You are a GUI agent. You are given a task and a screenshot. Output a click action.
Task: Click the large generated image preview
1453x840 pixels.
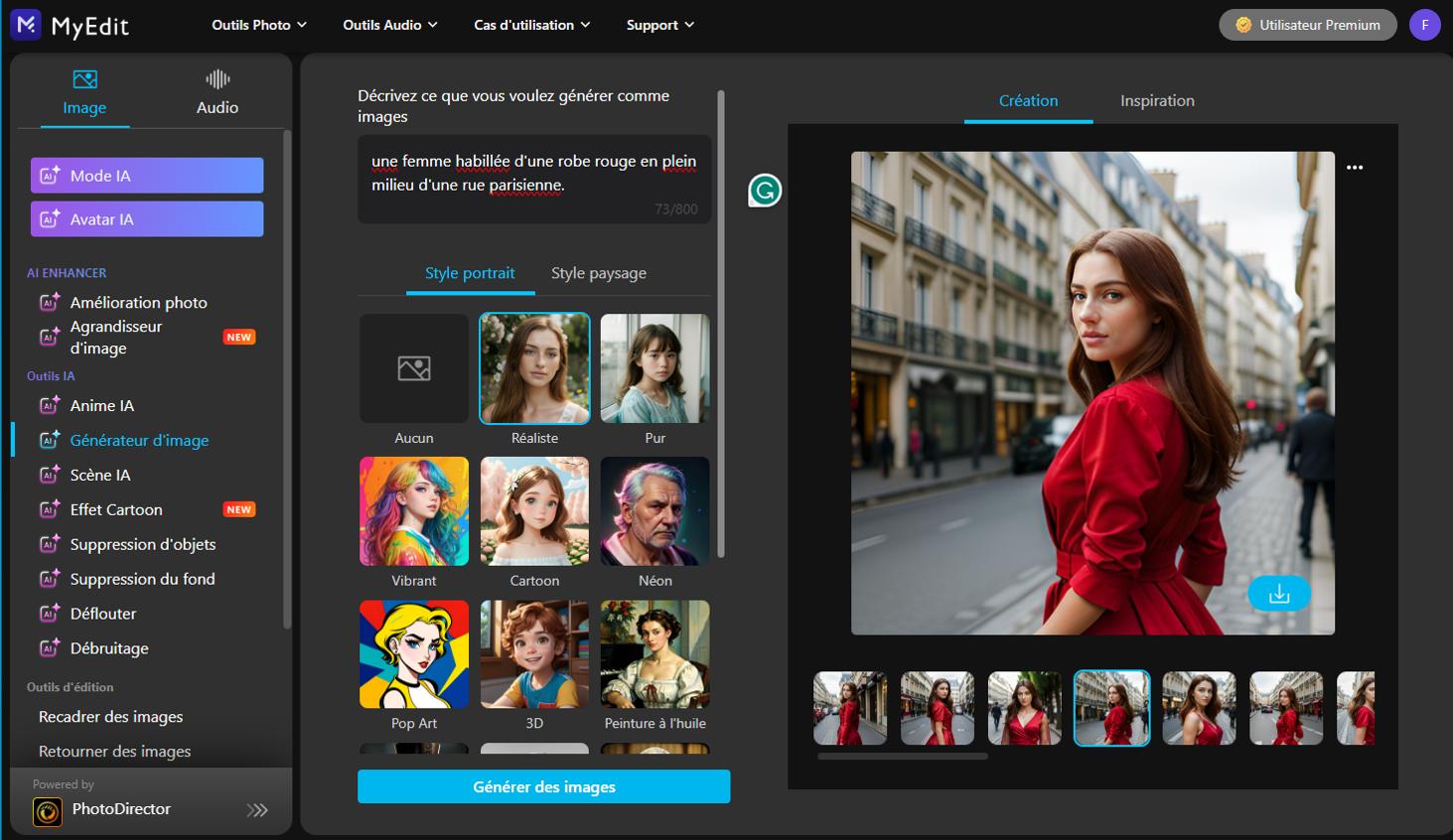pos(1092,393)
